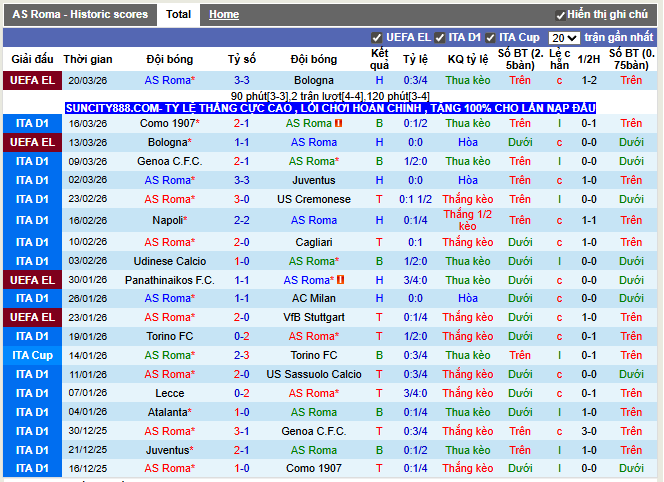Open the SUNCITY888.COM banner link
664x482 pixels.
tap(330, 107)
